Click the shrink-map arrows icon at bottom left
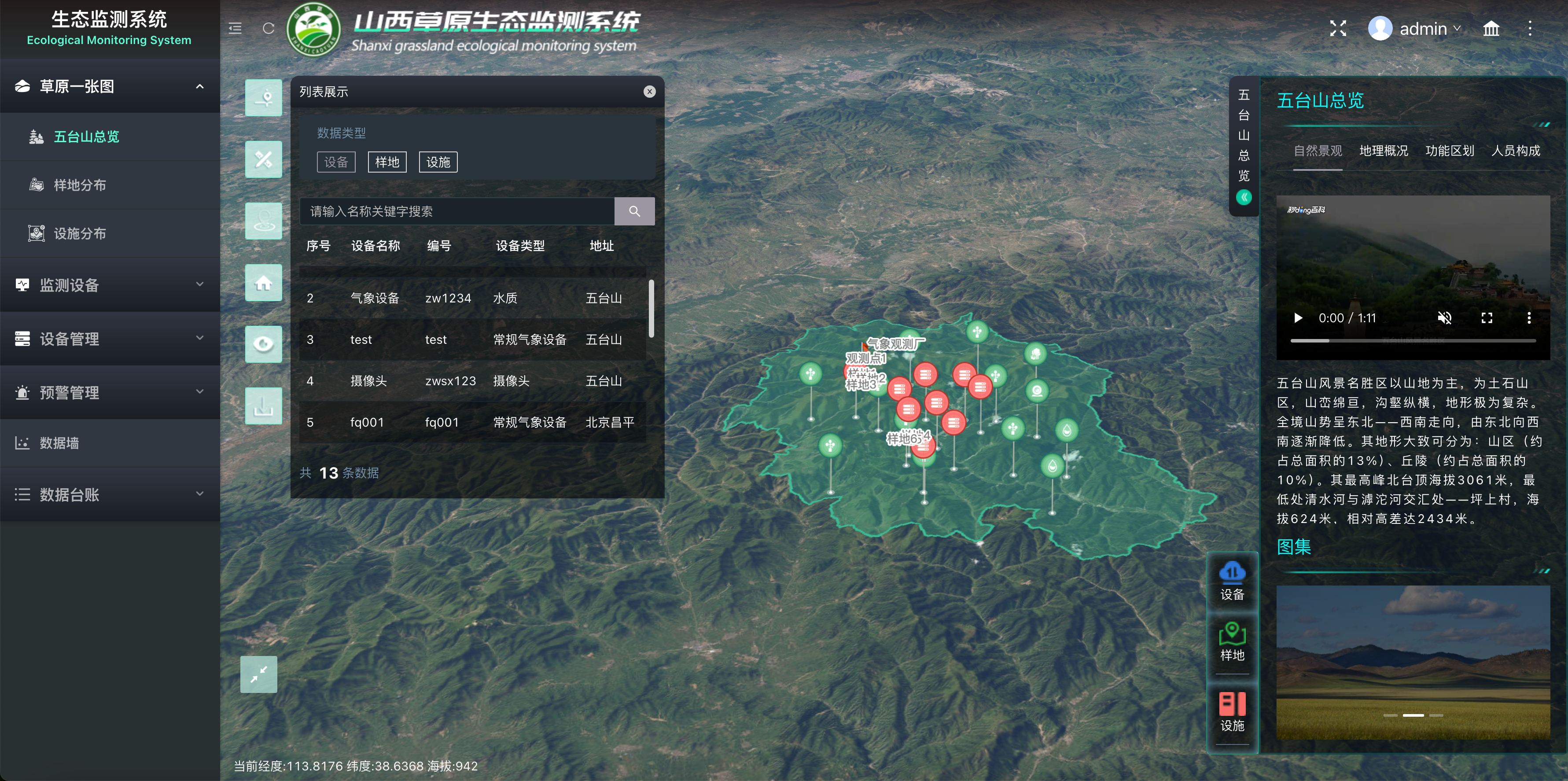 pyautogui.click(x=259, y=674)
